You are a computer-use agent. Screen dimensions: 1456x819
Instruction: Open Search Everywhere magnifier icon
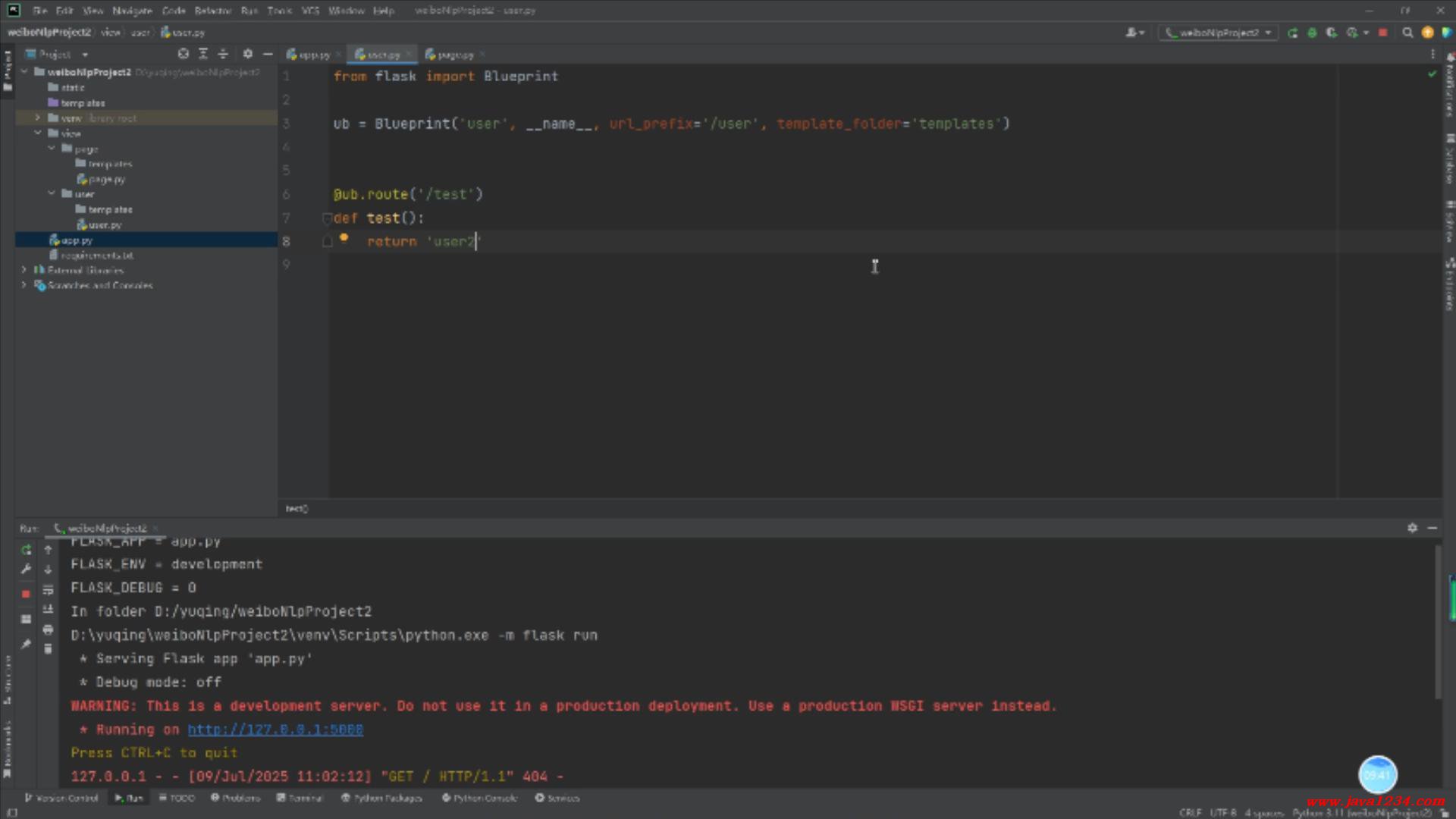pos(1407,33)
